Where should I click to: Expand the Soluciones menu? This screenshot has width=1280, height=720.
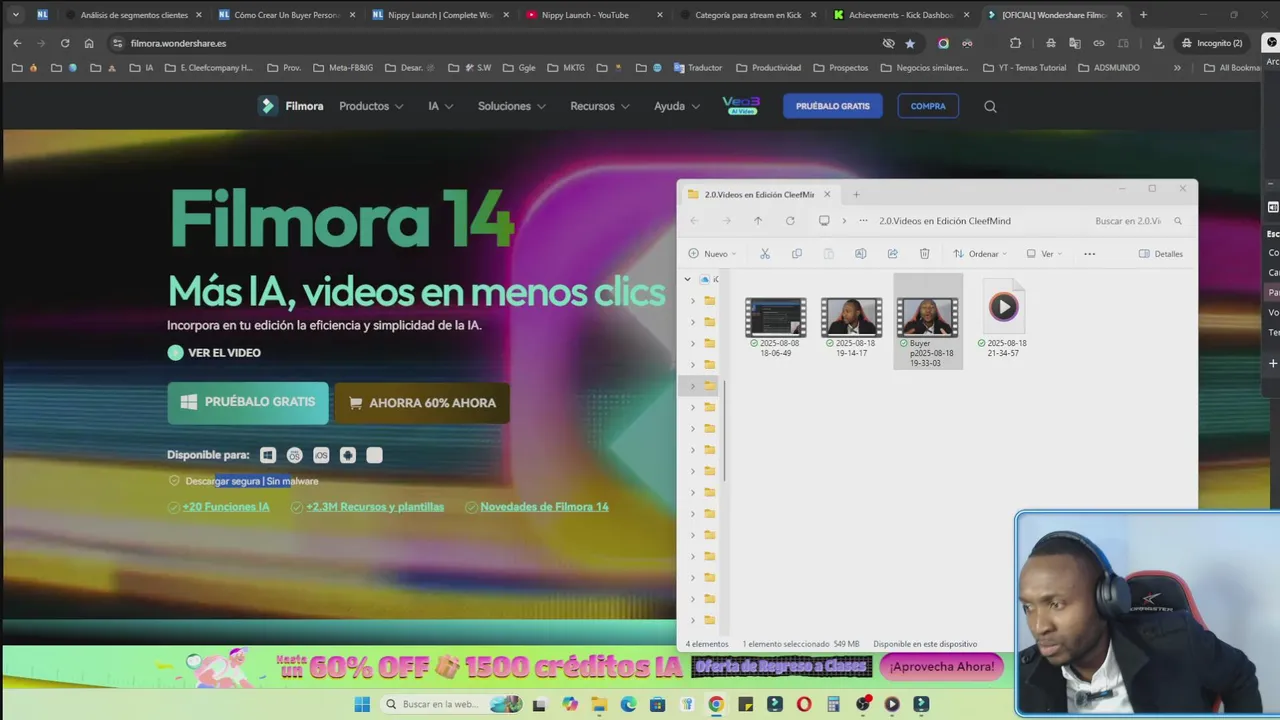pos(512,106)
